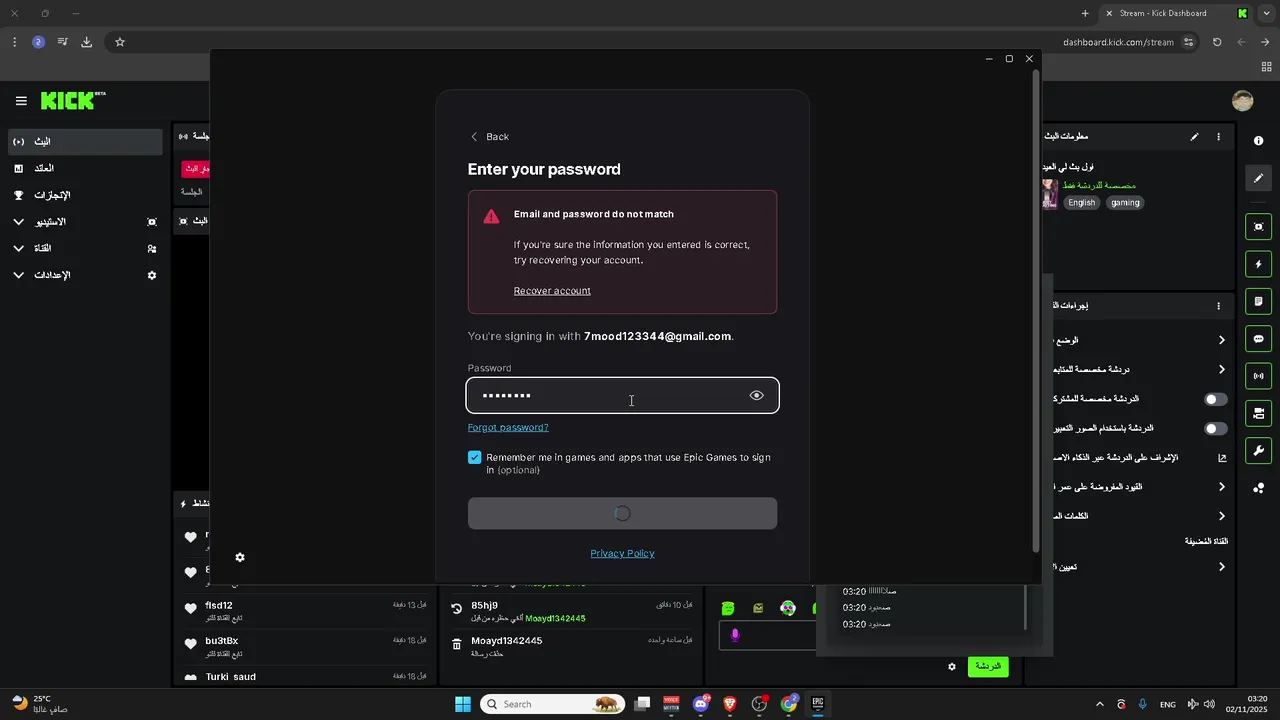1280x720 pixels.
Task: Click the document note icon in right rail
Action: pos(1259,301)
